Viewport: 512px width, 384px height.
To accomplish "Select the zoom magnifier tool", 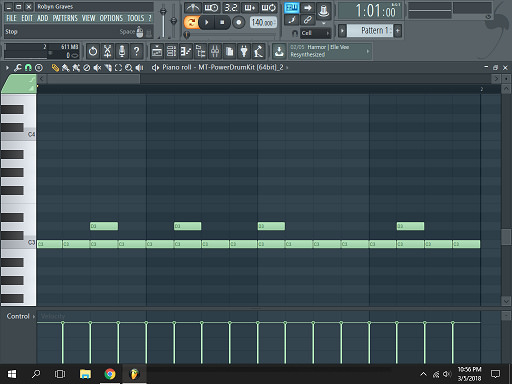I will tap(129, 68).
